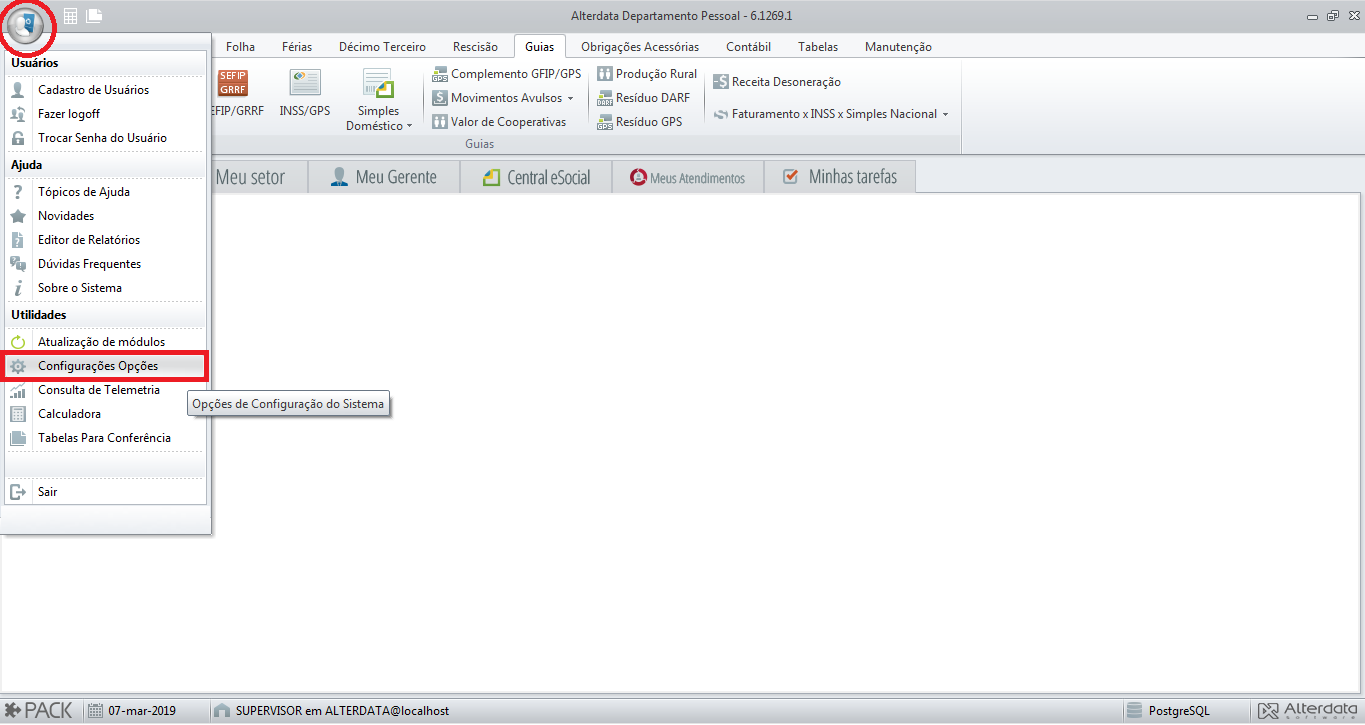Open Tabelas Para Conferência
1365x725 pixels.
[x=106, y=438]
